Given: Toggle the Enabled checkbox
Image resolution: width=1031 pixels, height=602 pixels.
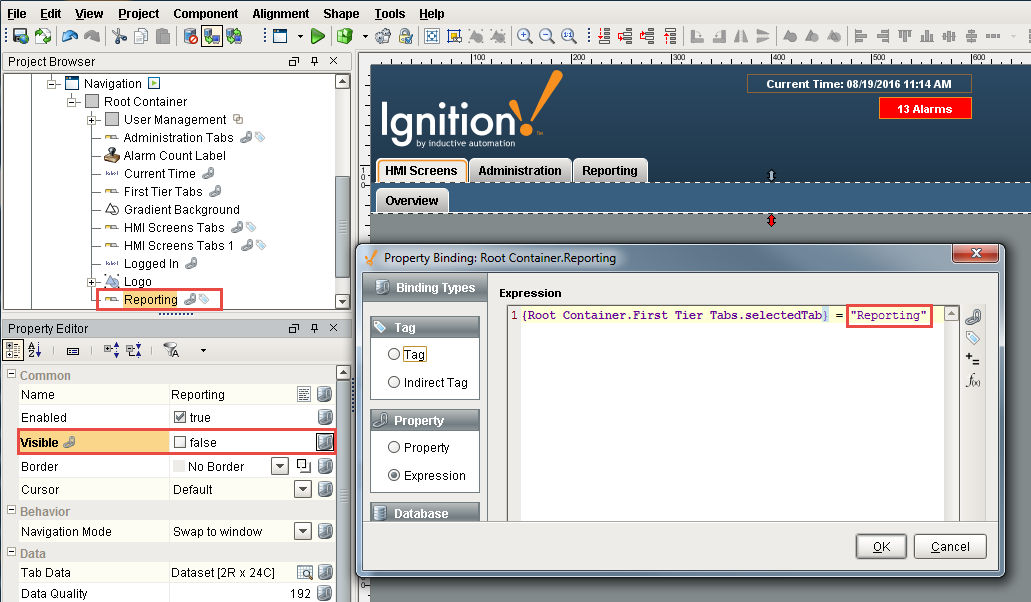Looking at the screenshot, I should click(x=180, y=417).
